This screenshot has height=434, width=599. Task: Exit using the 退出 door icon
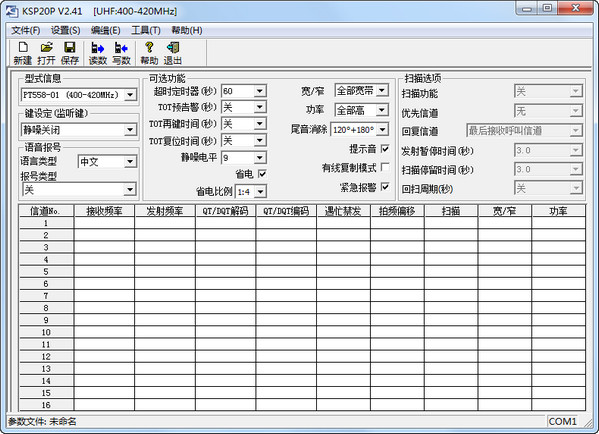click(173, 53)
